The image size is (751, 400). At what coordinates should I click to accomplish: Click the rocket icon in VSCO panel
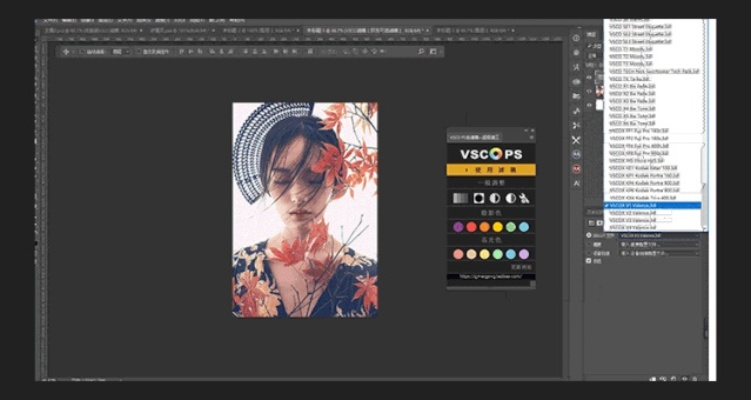point(524,198)
